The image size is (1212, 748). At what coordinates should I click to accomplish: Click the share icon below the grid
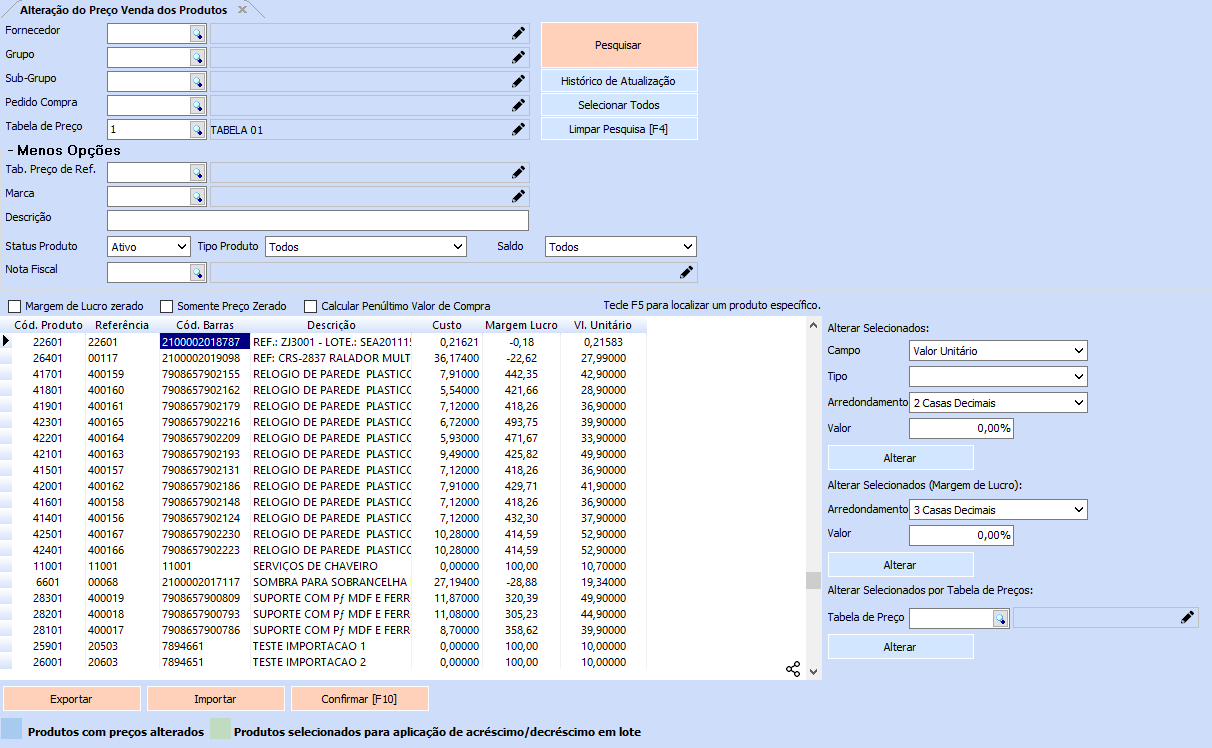coord(793,669)
